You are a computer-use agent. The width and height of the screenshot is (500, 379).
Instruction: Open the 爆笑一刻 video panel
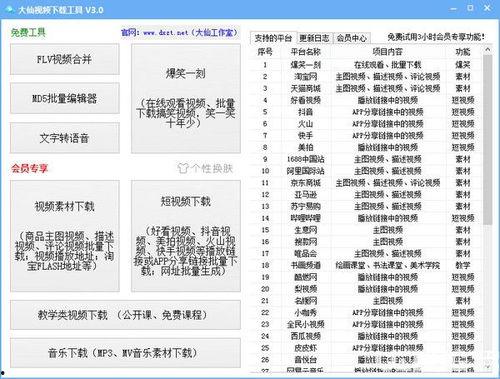pos(186,99)
